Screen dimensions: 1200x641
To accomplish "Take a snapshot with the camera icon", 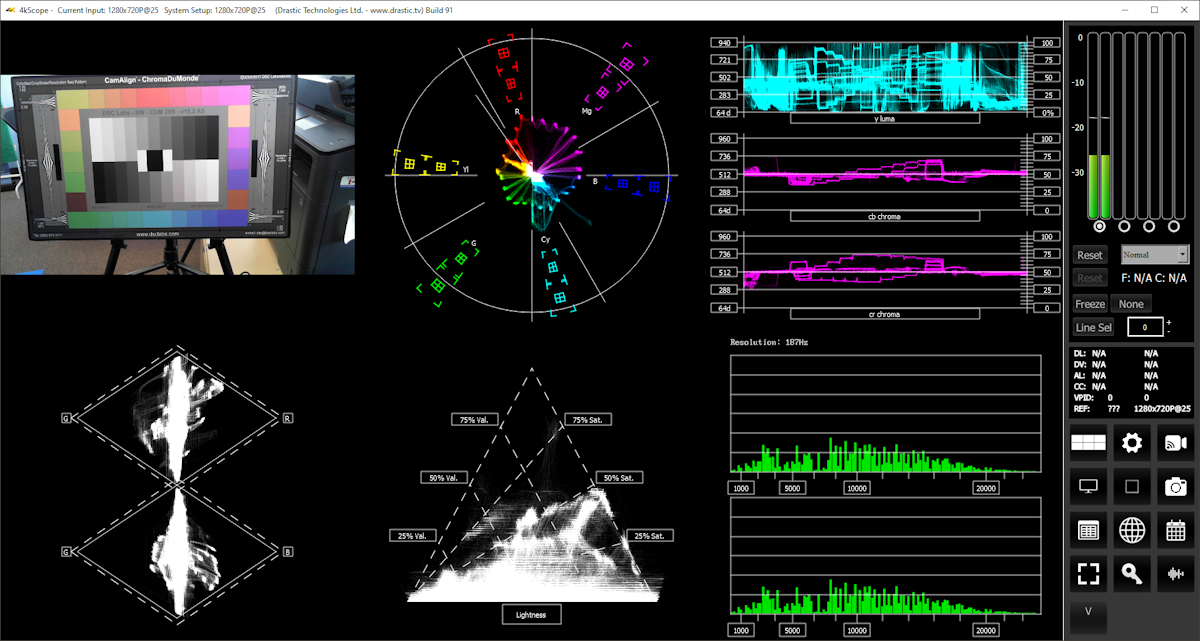I will (x=1175, y=487).
